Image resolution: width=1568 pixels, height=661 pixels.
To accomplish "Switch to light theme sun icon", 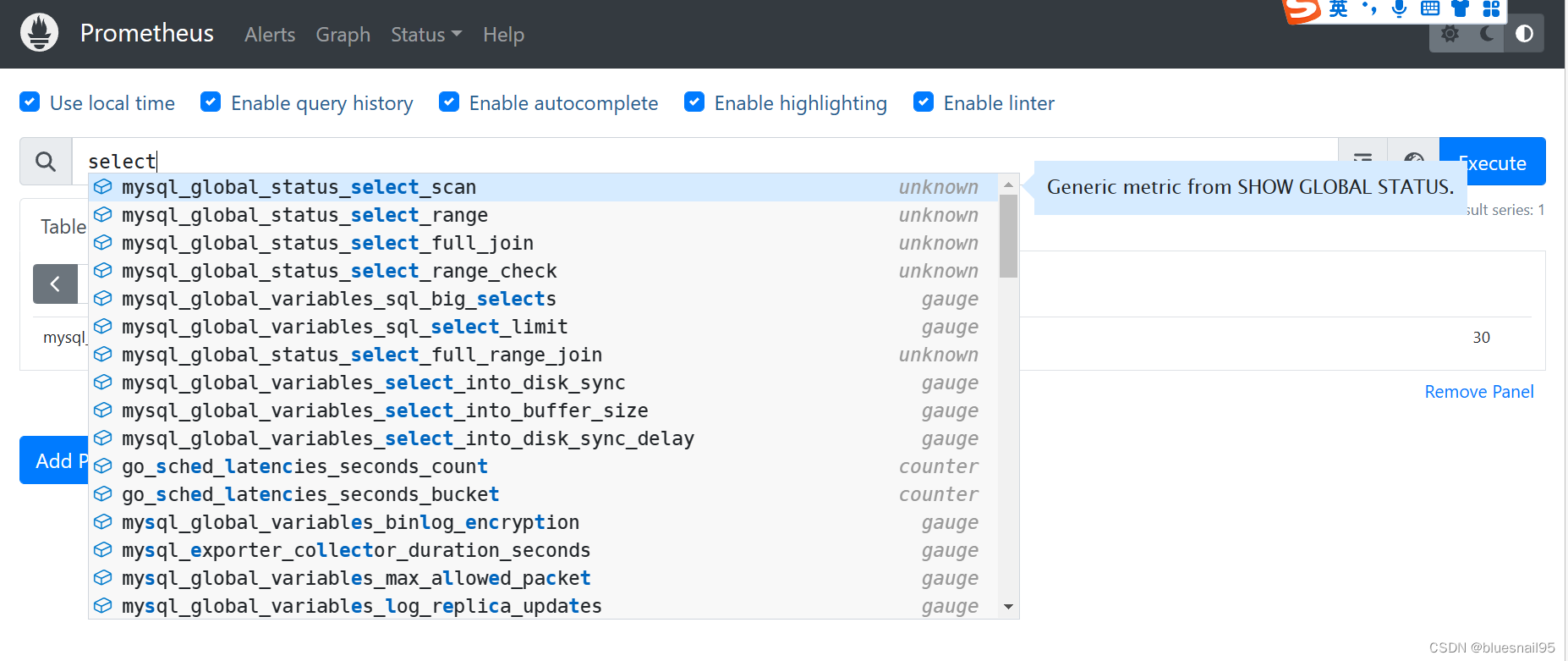I will pos(1450,34).
